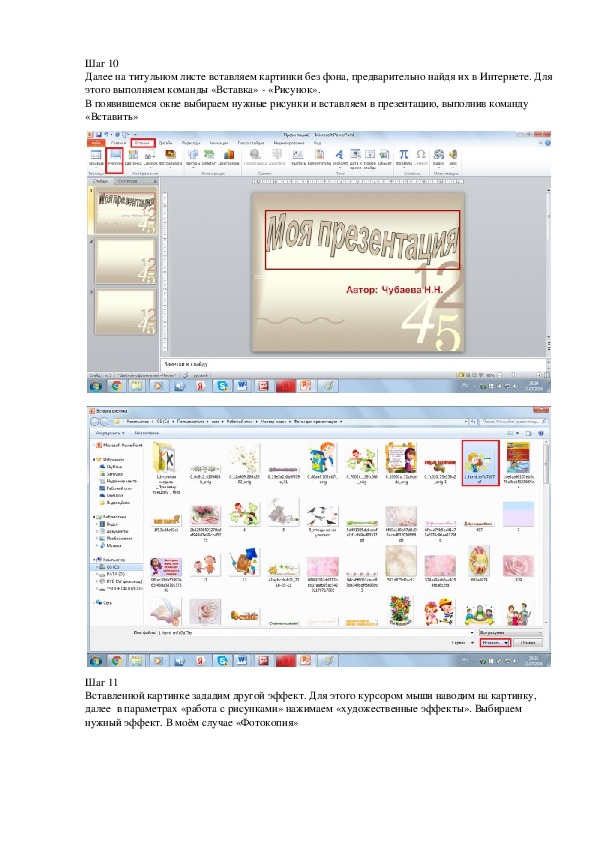Open the Таблица (Table) tool in the ribbon
Viewport: 595px width, 842px height.
[96, 157]
